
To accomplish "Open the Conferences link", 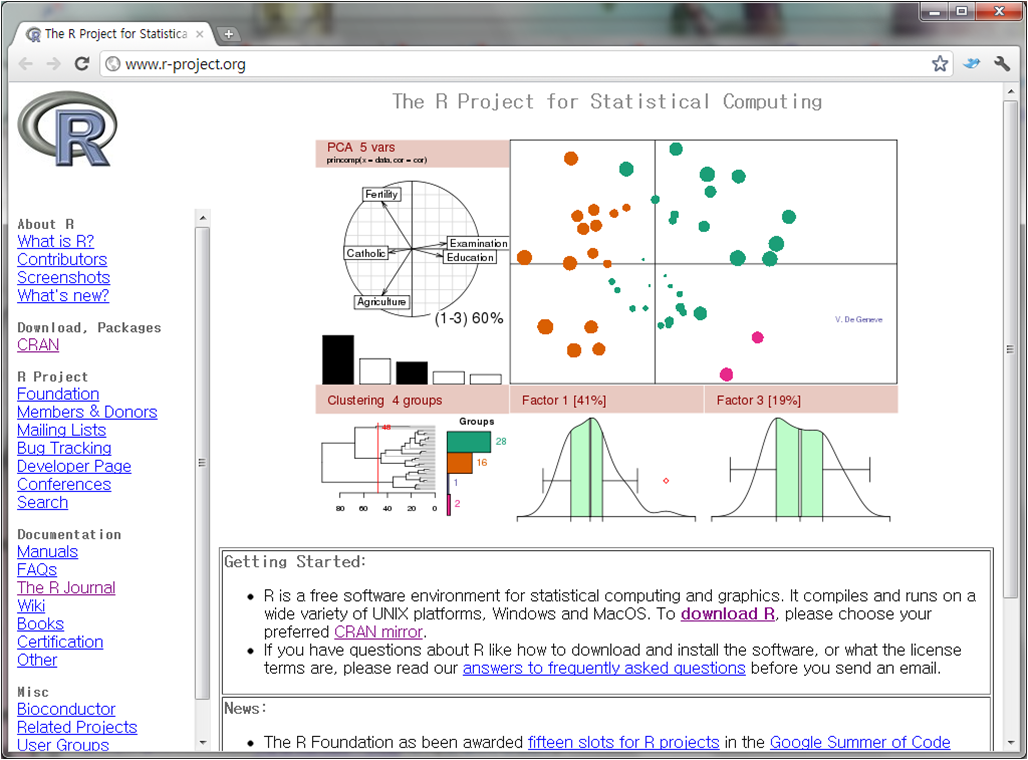I will click(x=64, y=485).
